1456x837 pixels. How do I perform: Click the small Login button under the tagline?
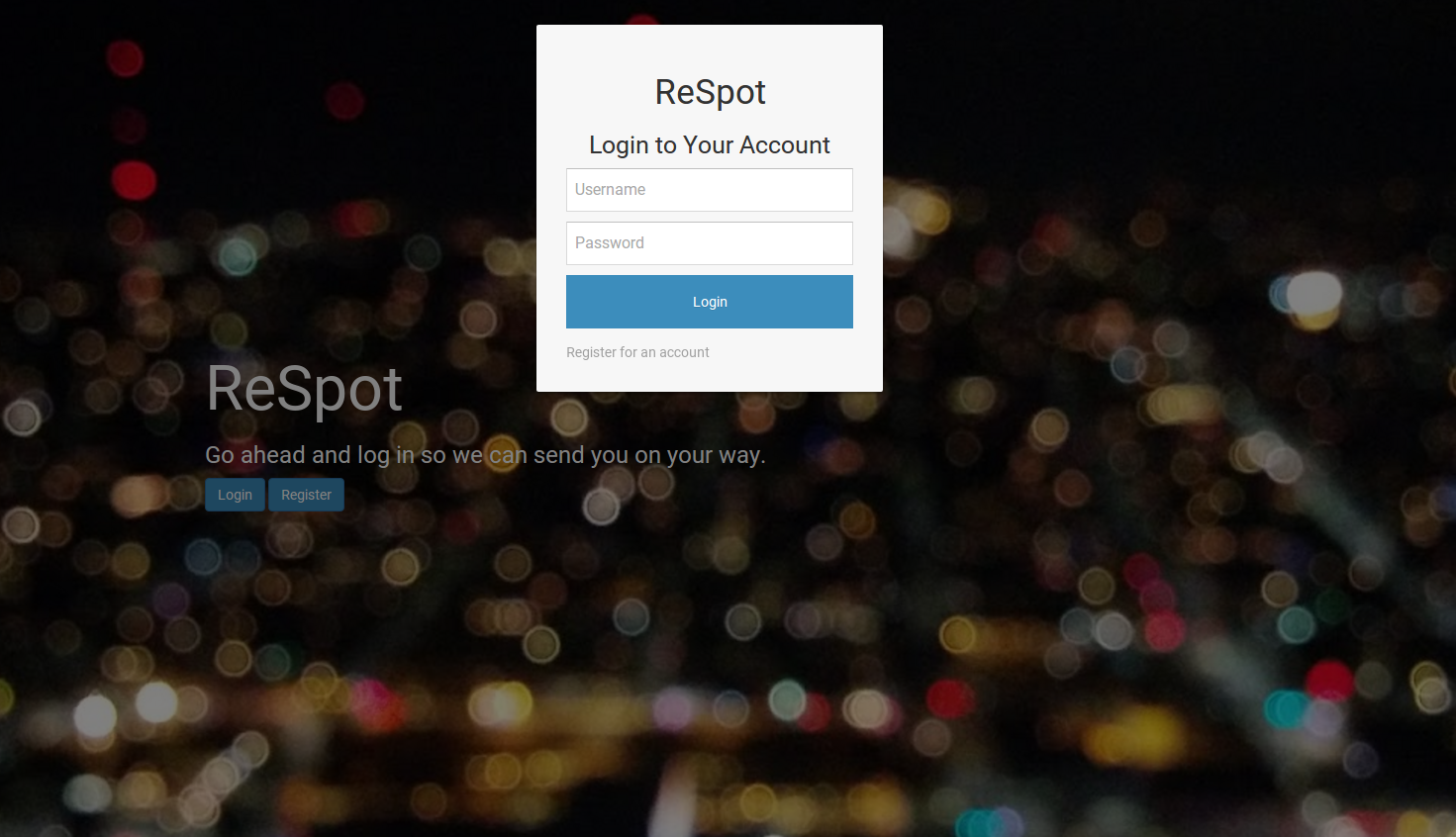click(x=235, y=495)
